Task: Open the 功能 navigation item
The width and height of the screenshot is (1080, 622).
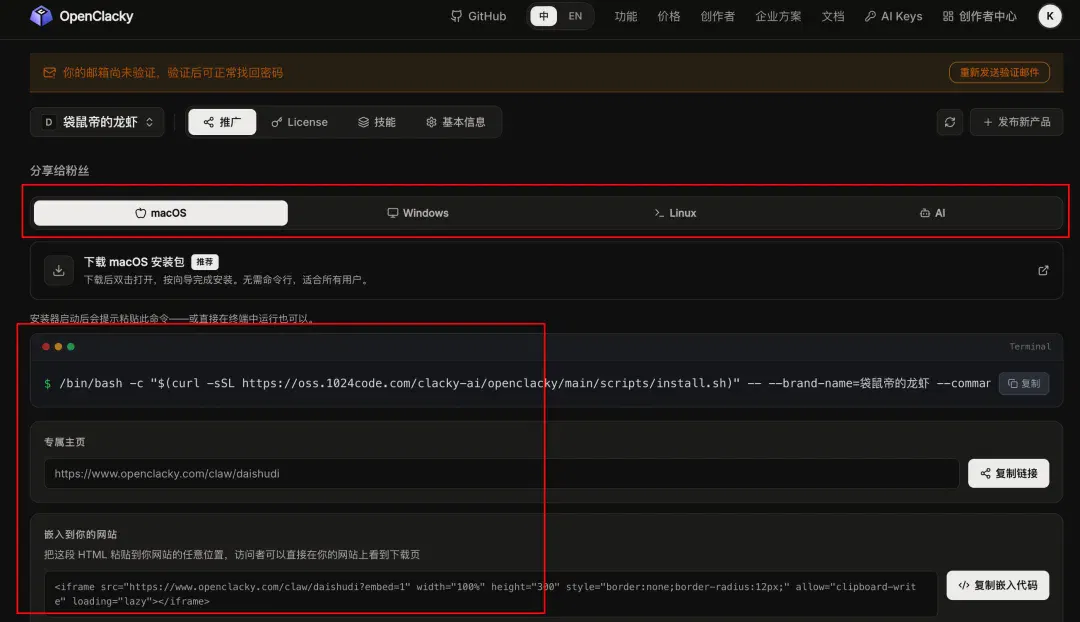Action: 625,16
